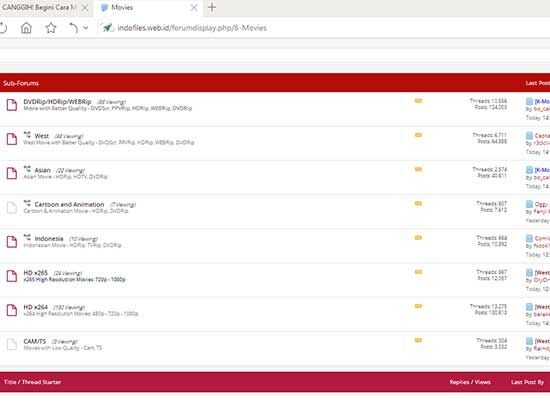
Task: Click the forum status icon for West
Action: 12,139
